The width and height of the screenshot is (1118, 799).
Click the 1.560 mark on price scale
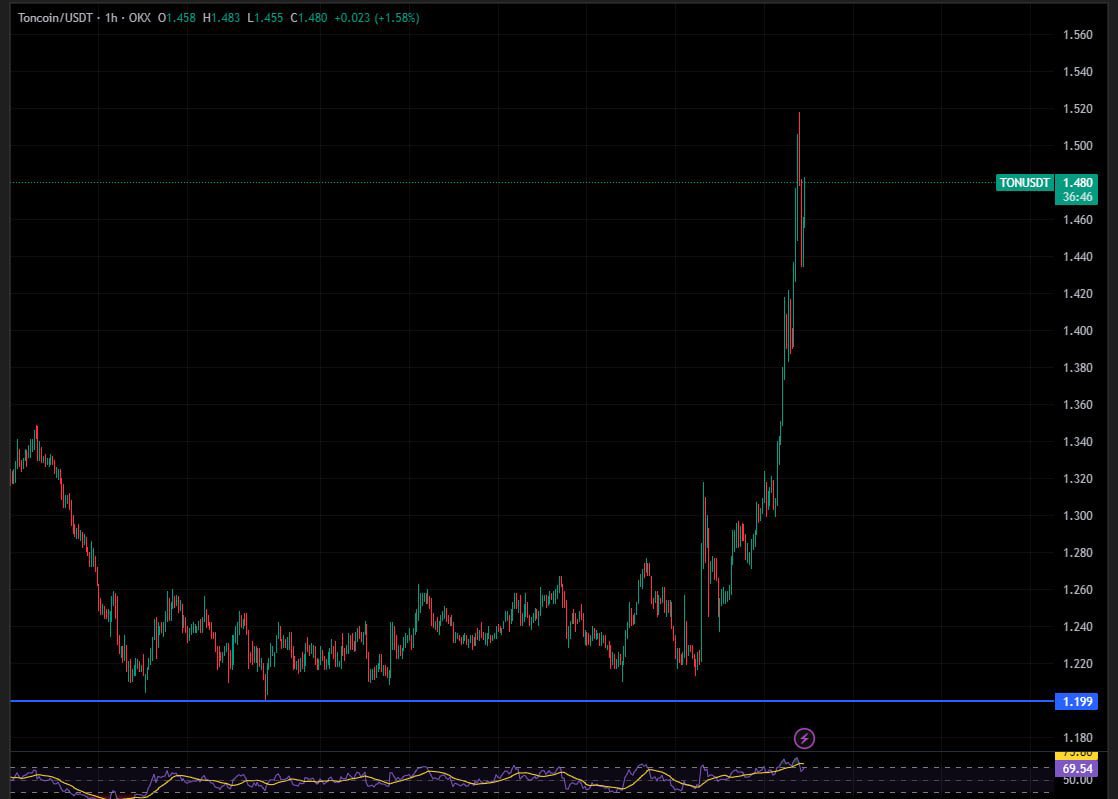[1077, 35]
